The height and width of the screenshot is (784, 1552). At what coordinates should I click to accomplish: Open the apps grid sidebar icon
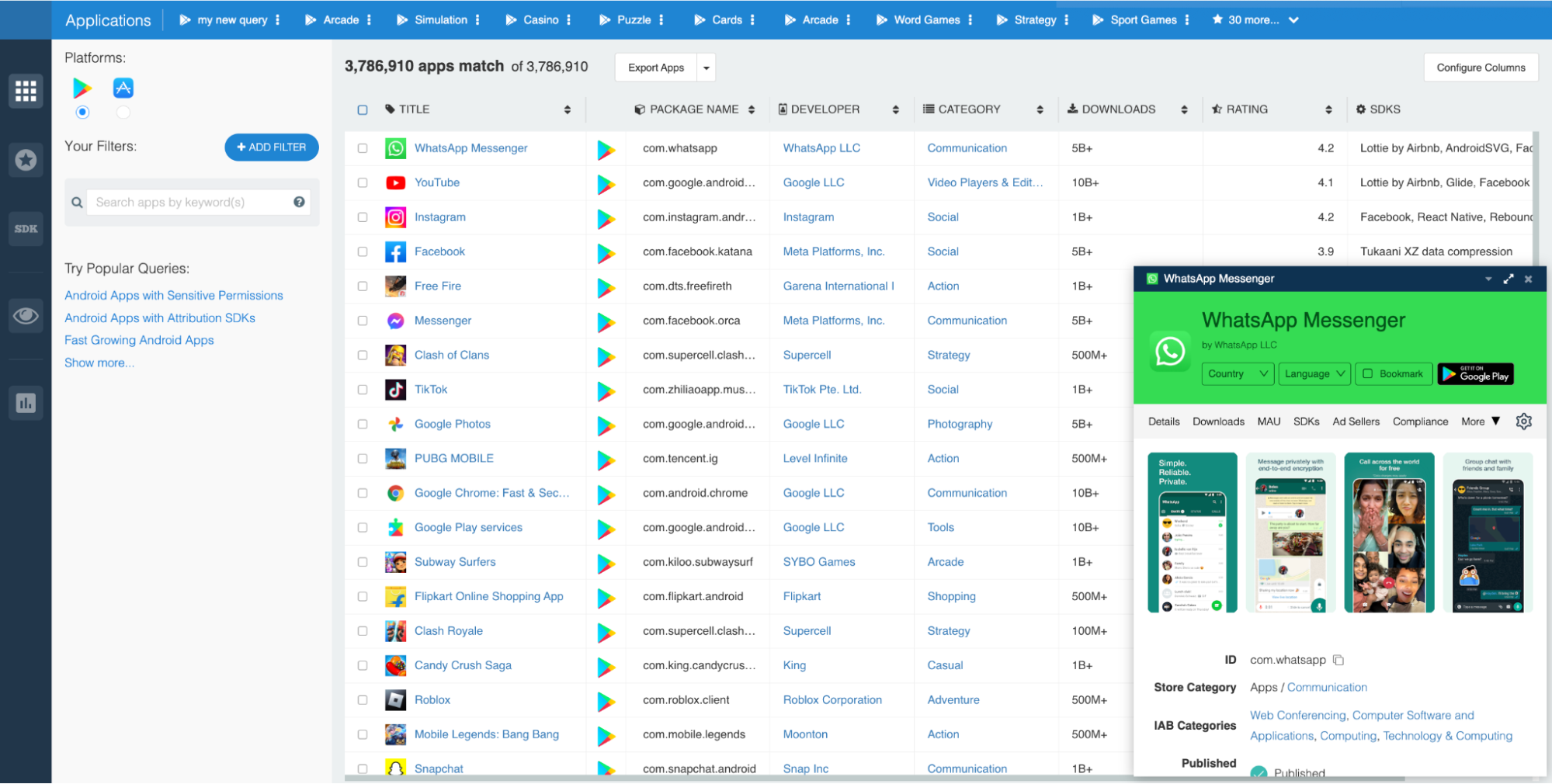point(26,91)
